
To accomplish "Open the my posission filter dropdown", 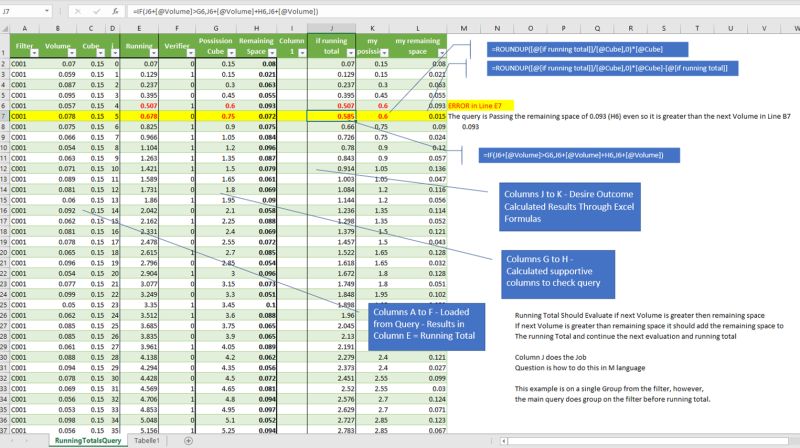I will click(x=384, y=53).
